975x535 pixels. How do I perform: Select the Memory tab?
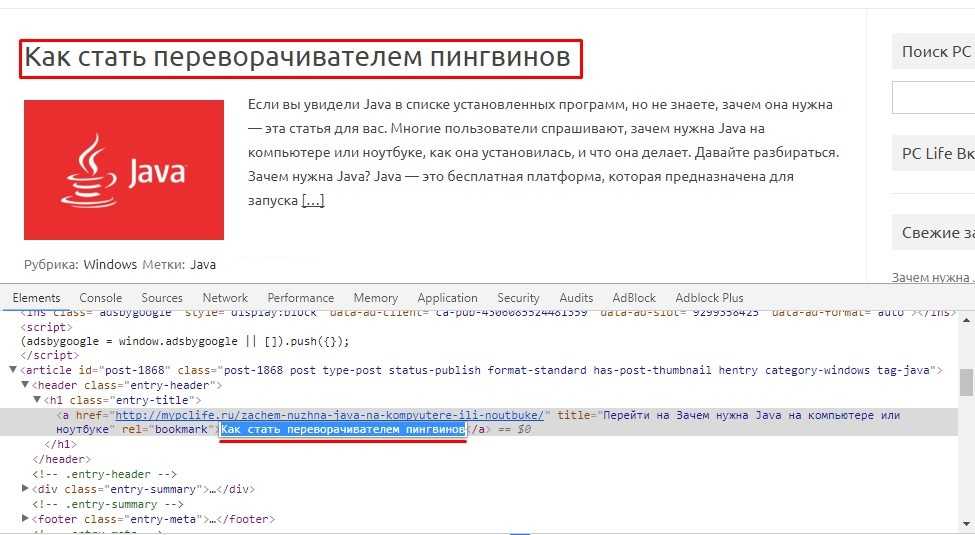(375, 298)
